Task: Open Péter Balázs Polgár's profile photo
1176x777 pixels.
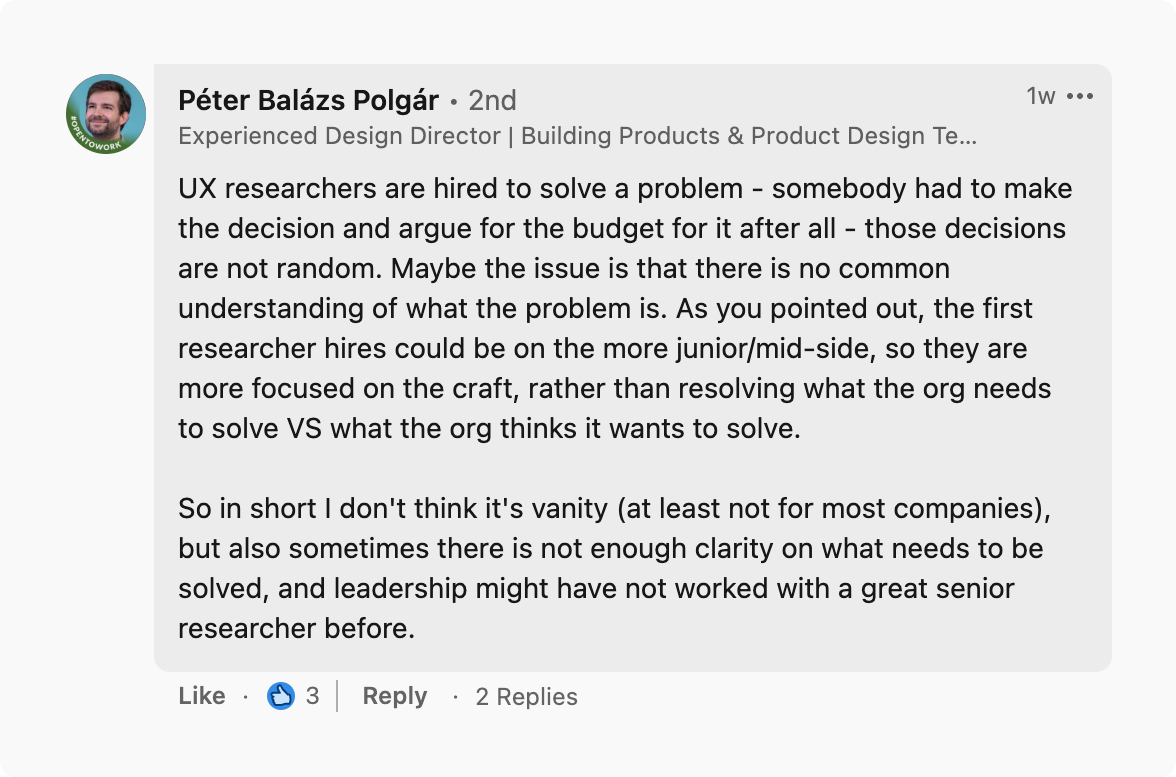Action: (x=106, y=114)
